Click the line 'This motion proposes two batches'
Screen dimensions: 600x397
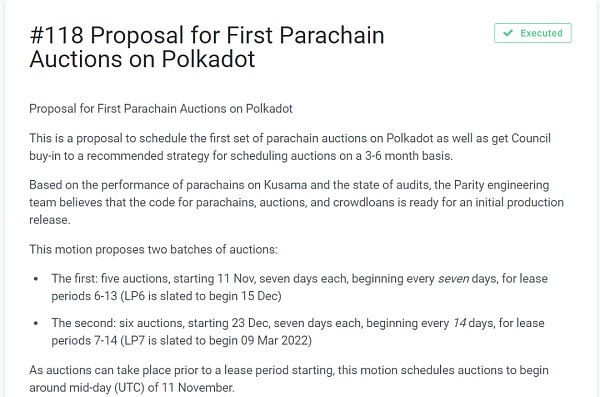153,250
